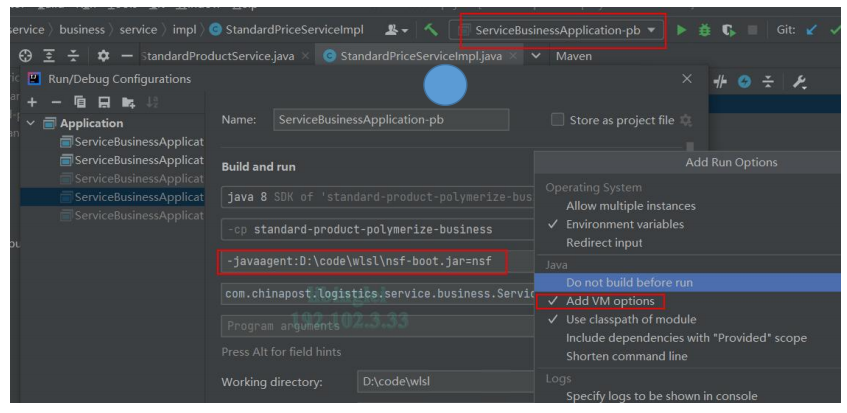
Task: Click the Copy Configuration icon
Action: [x=80, y=102]
